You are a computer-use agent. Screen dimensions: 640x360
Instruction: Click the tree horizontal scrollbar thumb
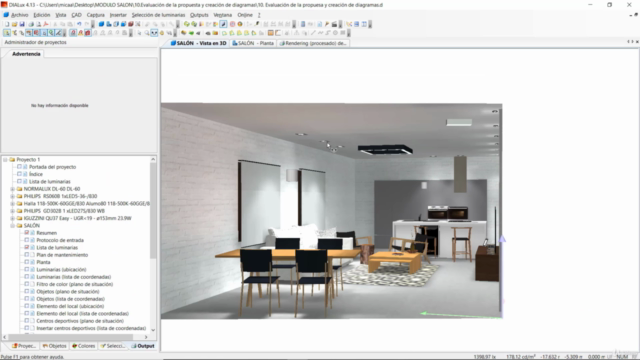point(71,337)
